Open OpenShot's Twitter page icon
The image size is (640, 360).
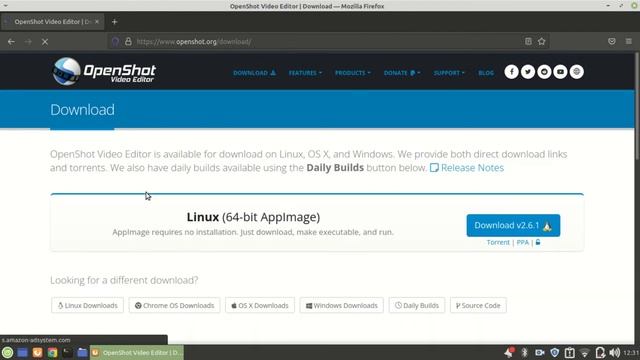528,72
